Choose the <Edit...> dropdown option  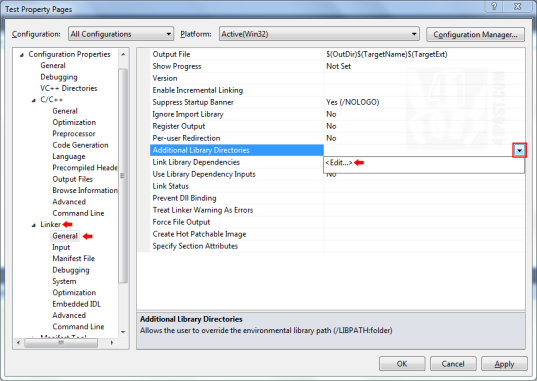(339, 163)
